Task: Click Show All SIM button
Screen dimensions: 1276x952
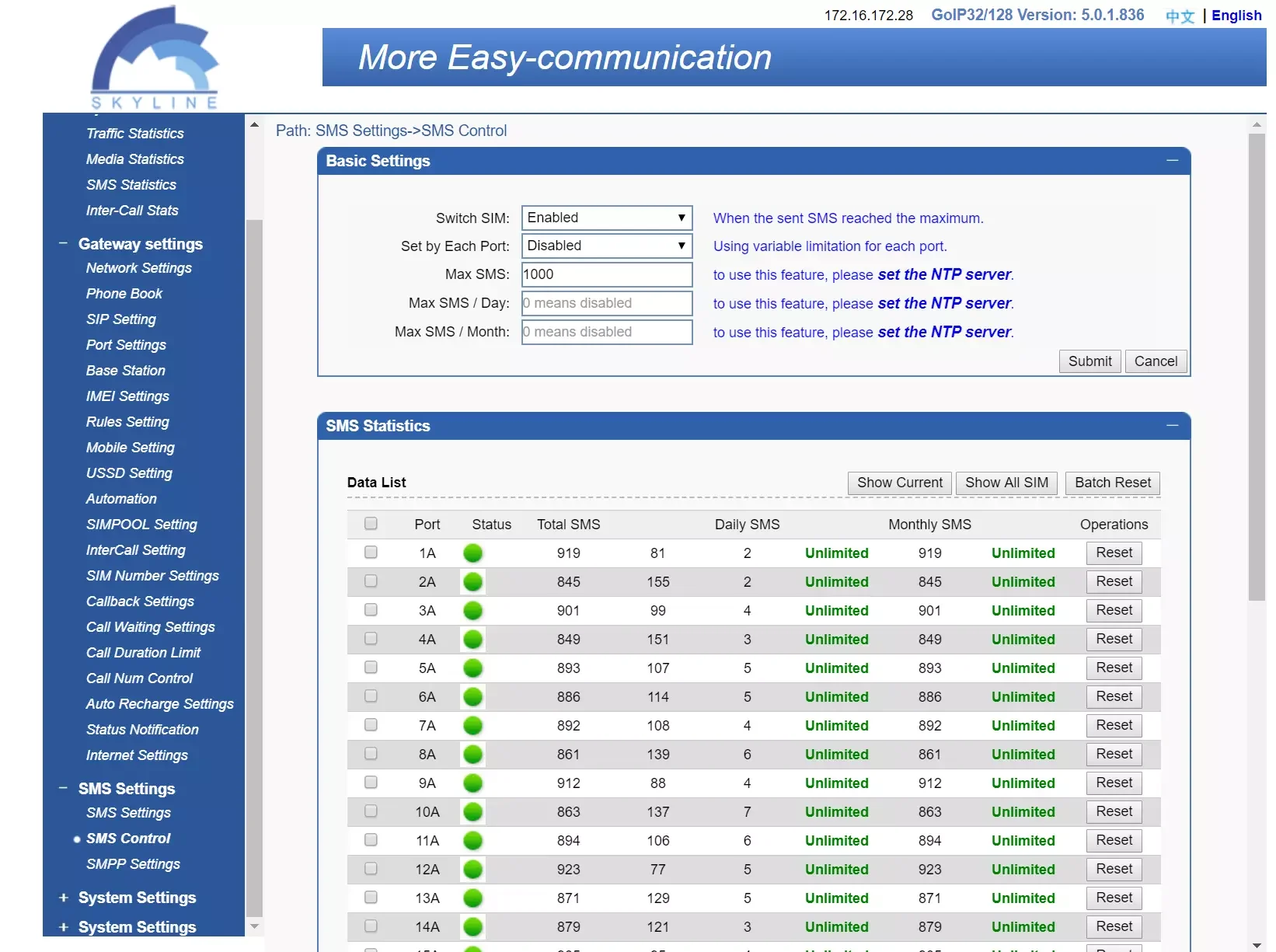Action: (x=1006, y=483)
